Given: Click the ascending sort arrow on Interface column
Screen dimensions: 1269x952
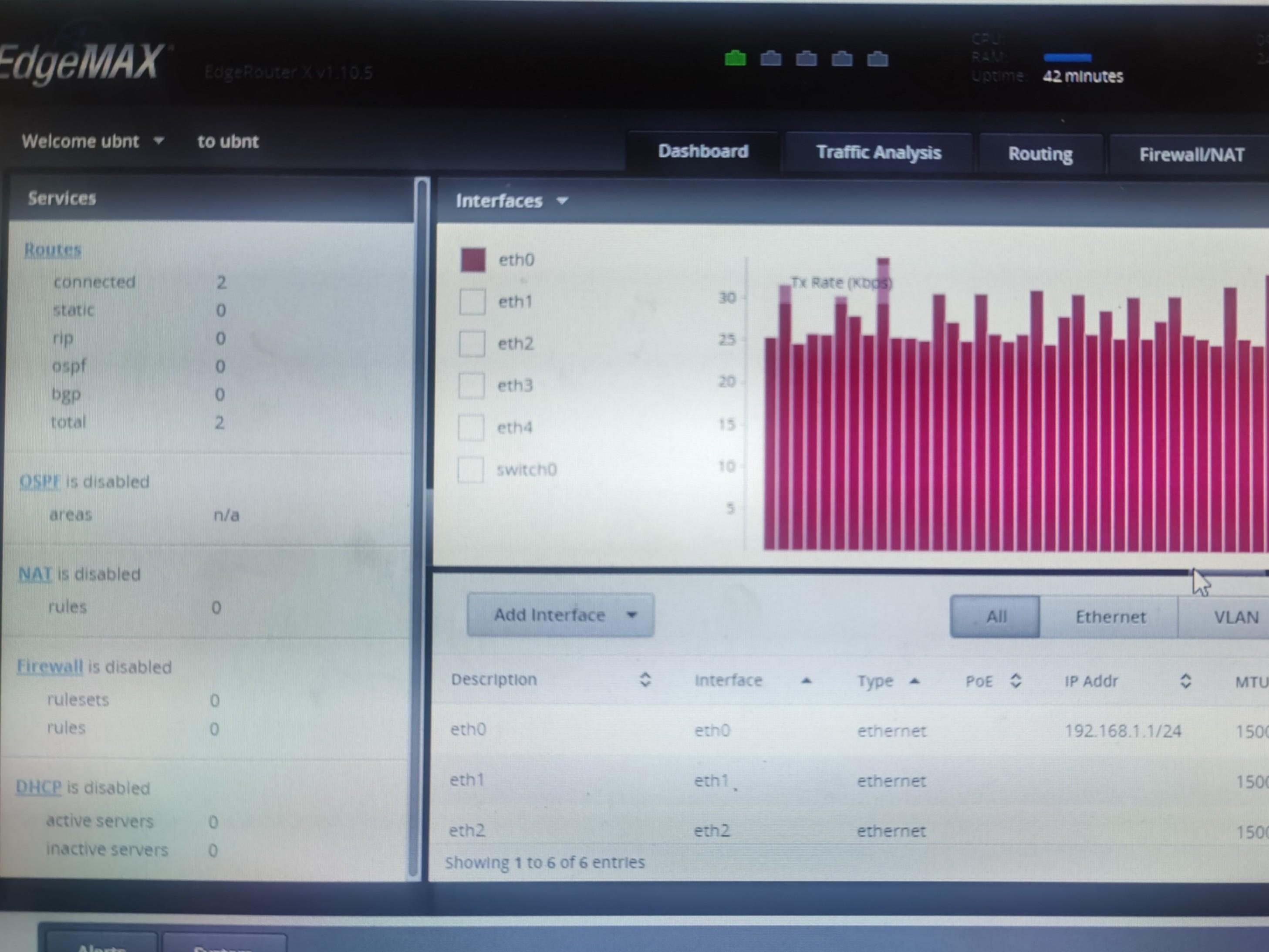Looking at the screenshot, I should (x=807, y=681).
